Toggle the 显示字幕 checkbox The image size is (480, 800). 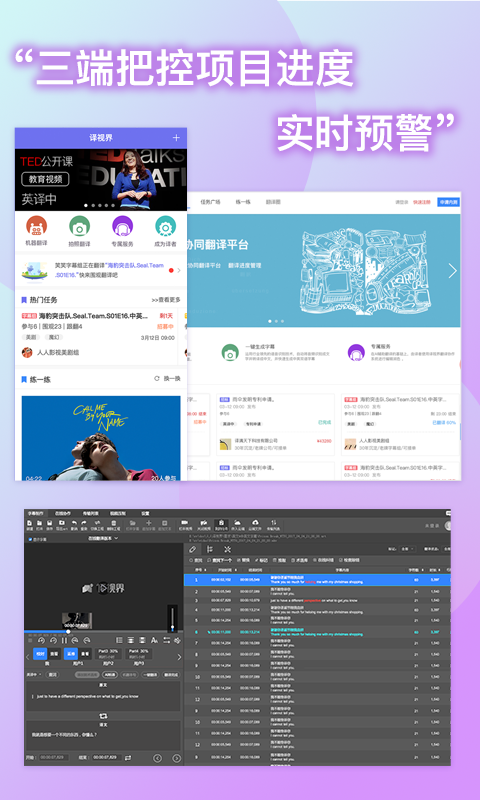[x=31, y=539]
